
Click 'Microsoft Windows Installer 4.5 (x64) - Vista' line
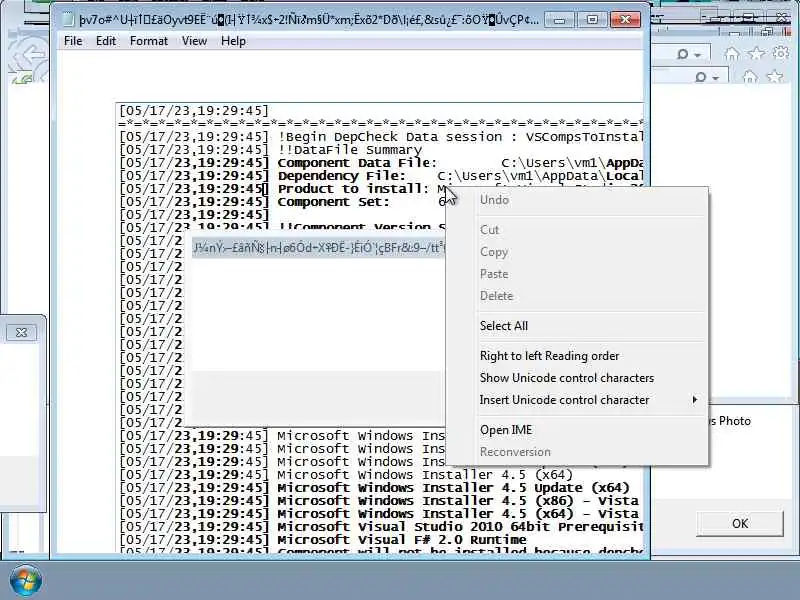pyautogui.click(x=379, y=514)
